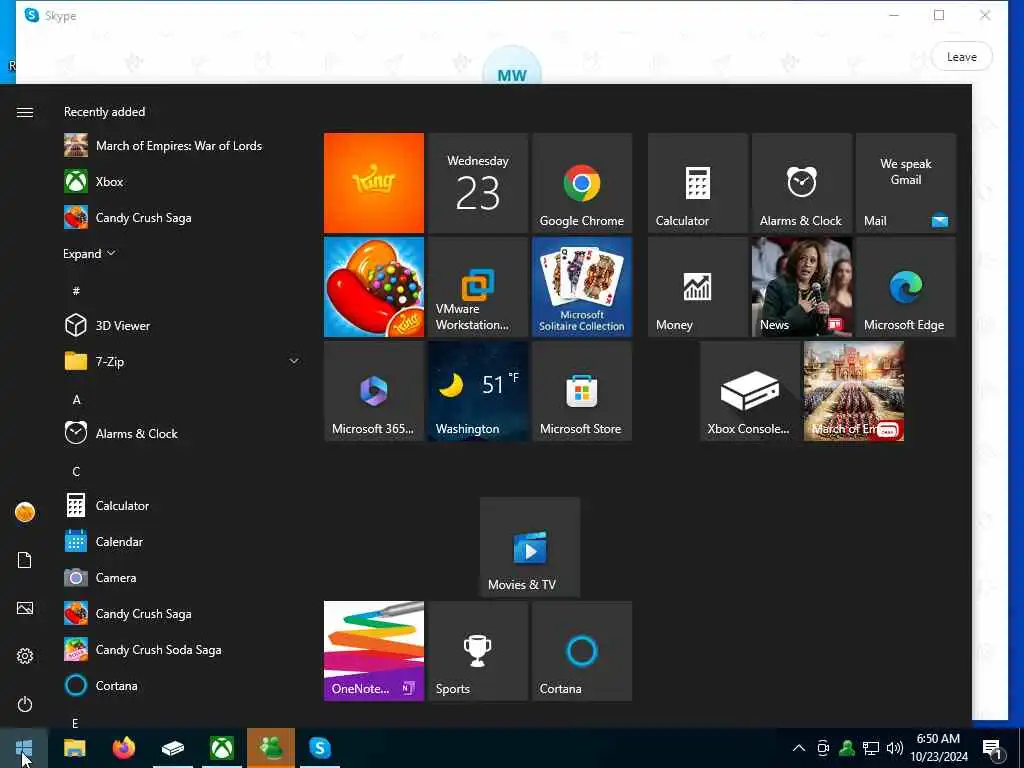Open Pictures from Start sidebar

pos(25,608)
